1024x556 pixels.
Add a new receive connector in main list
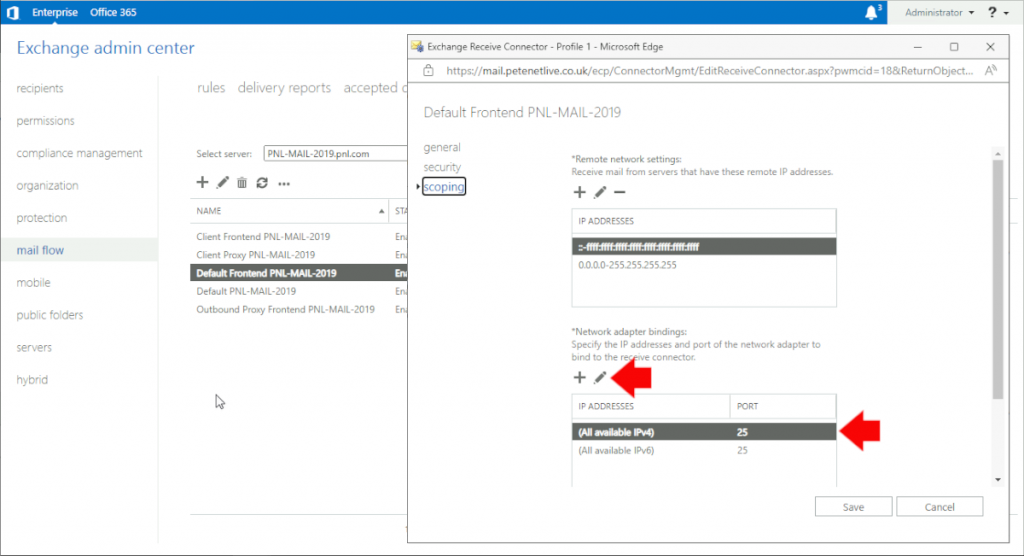pos(202,183)
